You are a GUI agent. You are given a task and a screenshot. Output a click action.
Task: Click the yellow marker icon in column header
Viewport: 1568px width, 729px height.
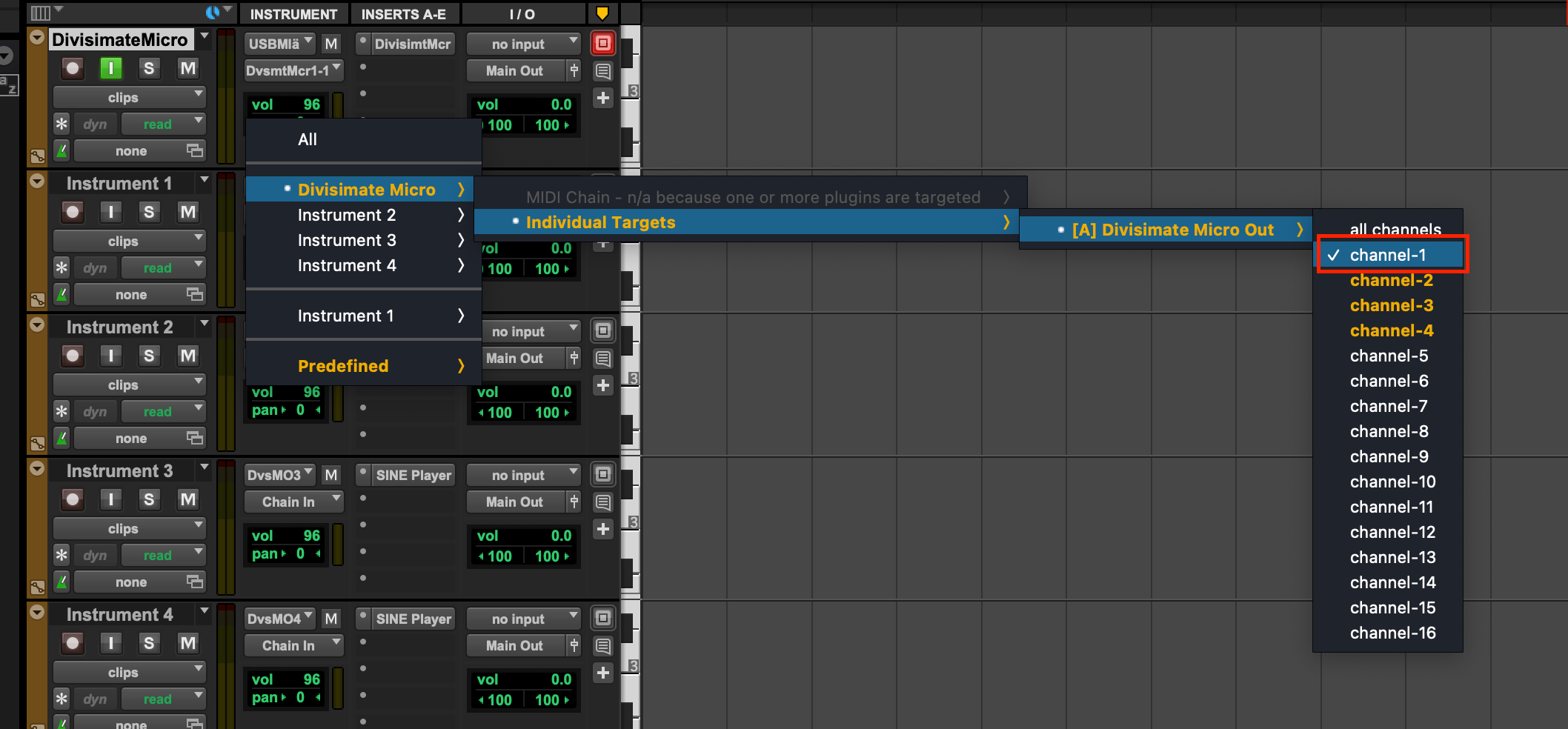(x=602, y=13)
